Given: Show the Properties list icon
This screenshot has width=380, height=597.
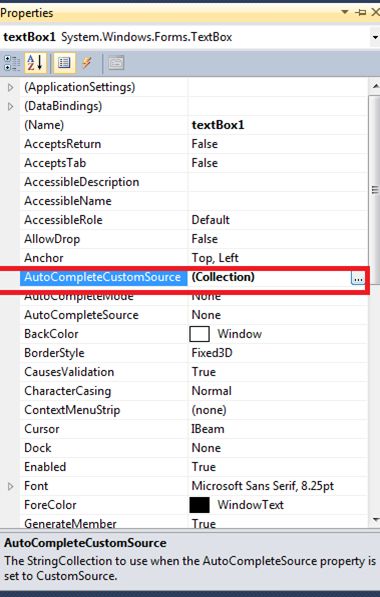Looking at the screenshot, I should [x=64, y=63].
